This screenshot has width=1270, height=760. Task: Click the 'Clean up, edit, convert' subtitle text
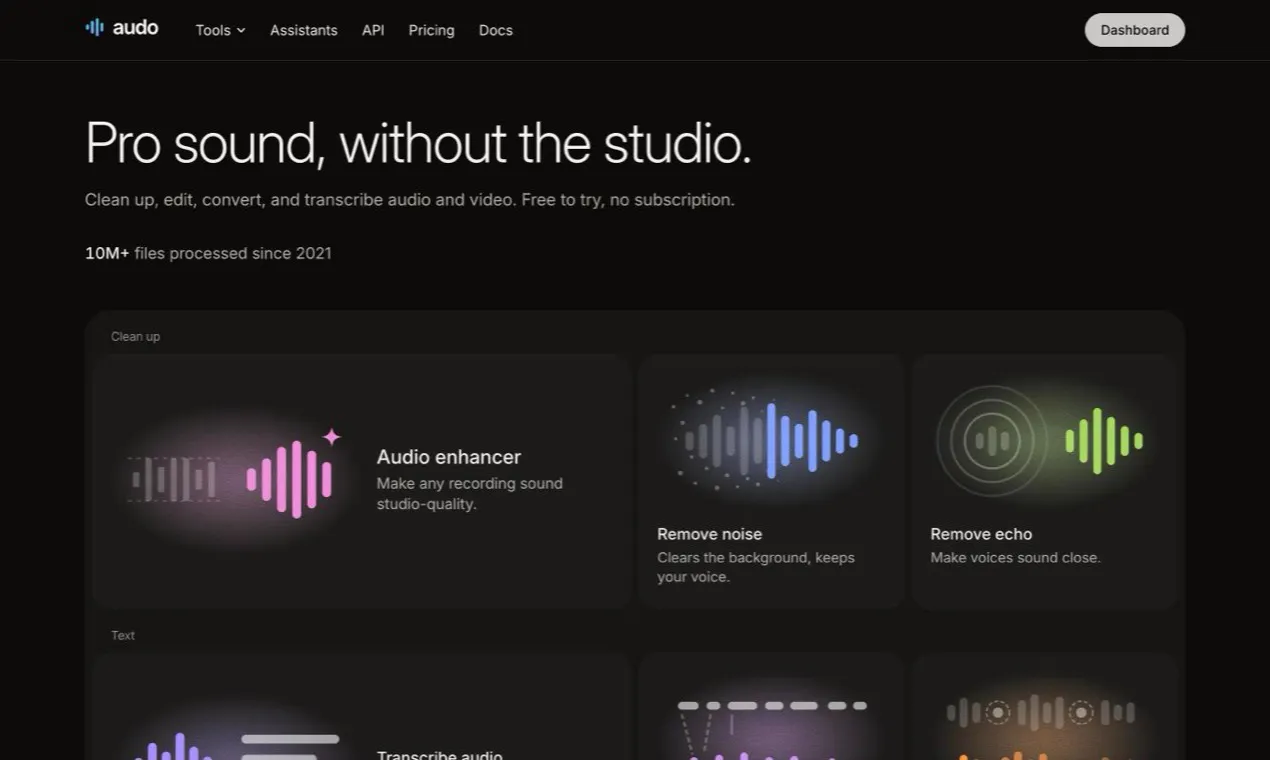410,199
